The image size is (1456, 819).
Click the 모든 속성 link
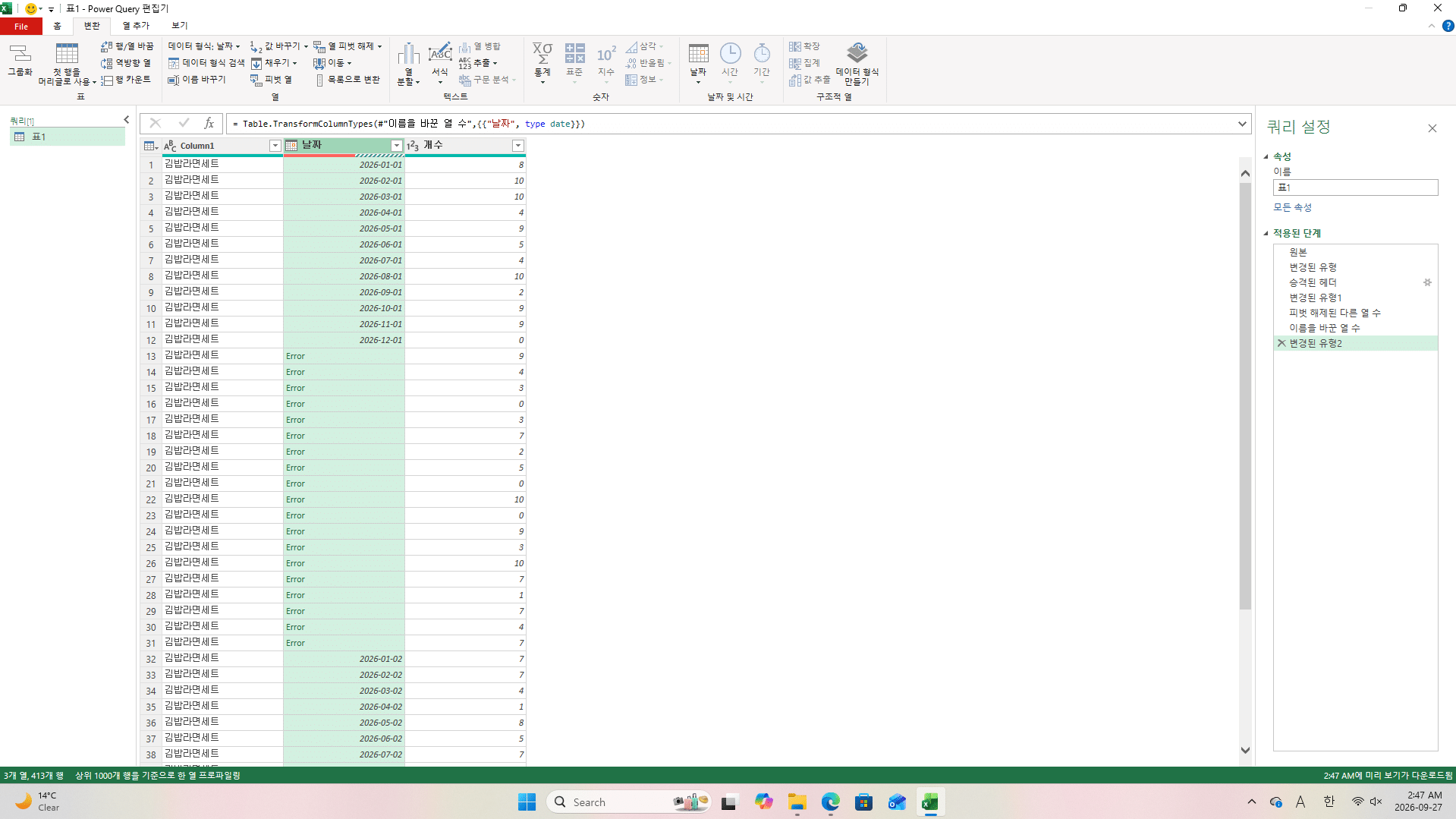click(x=1292, y=207)
